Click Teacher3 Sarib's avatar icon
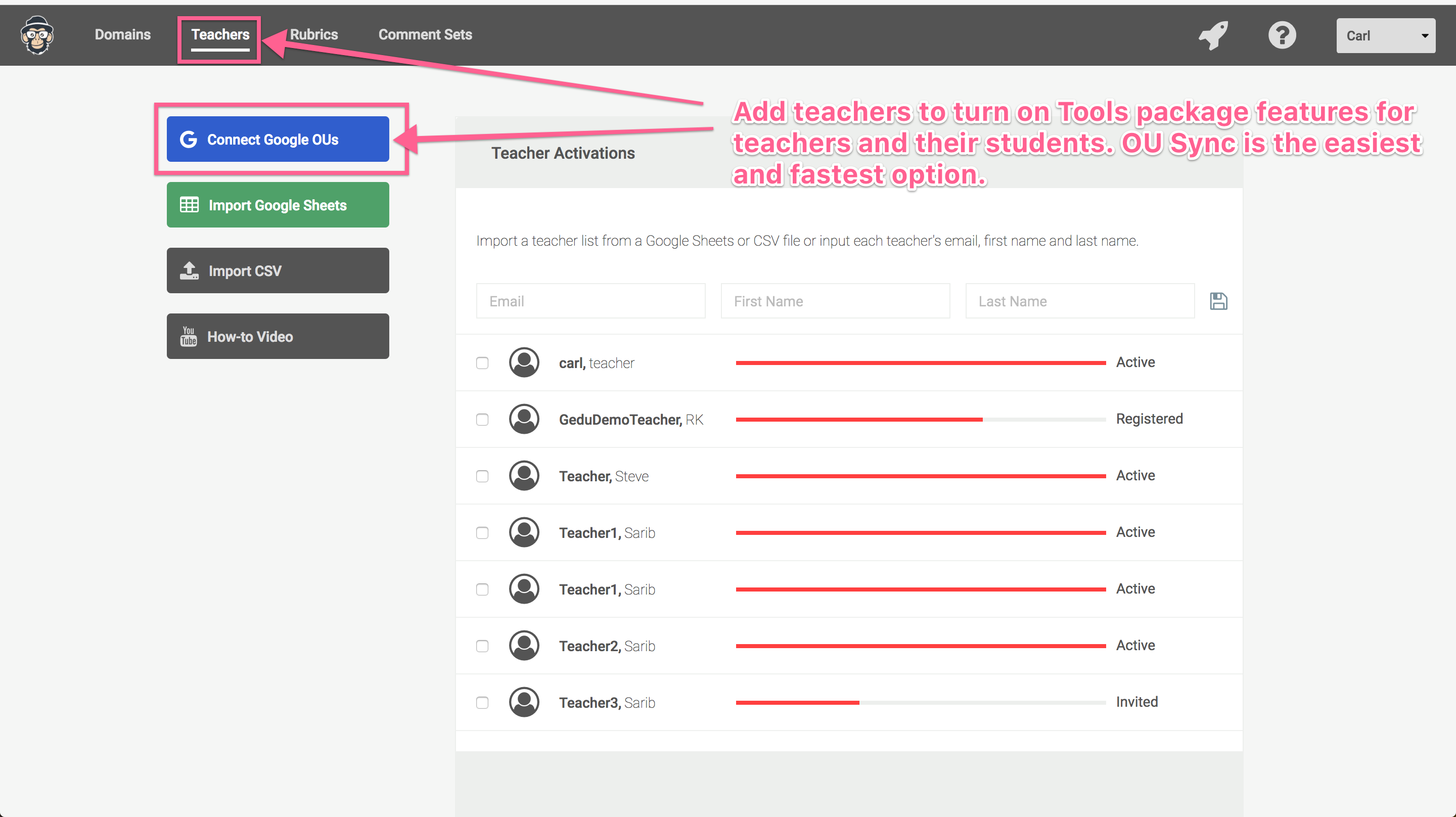 [x=524, y=702]
